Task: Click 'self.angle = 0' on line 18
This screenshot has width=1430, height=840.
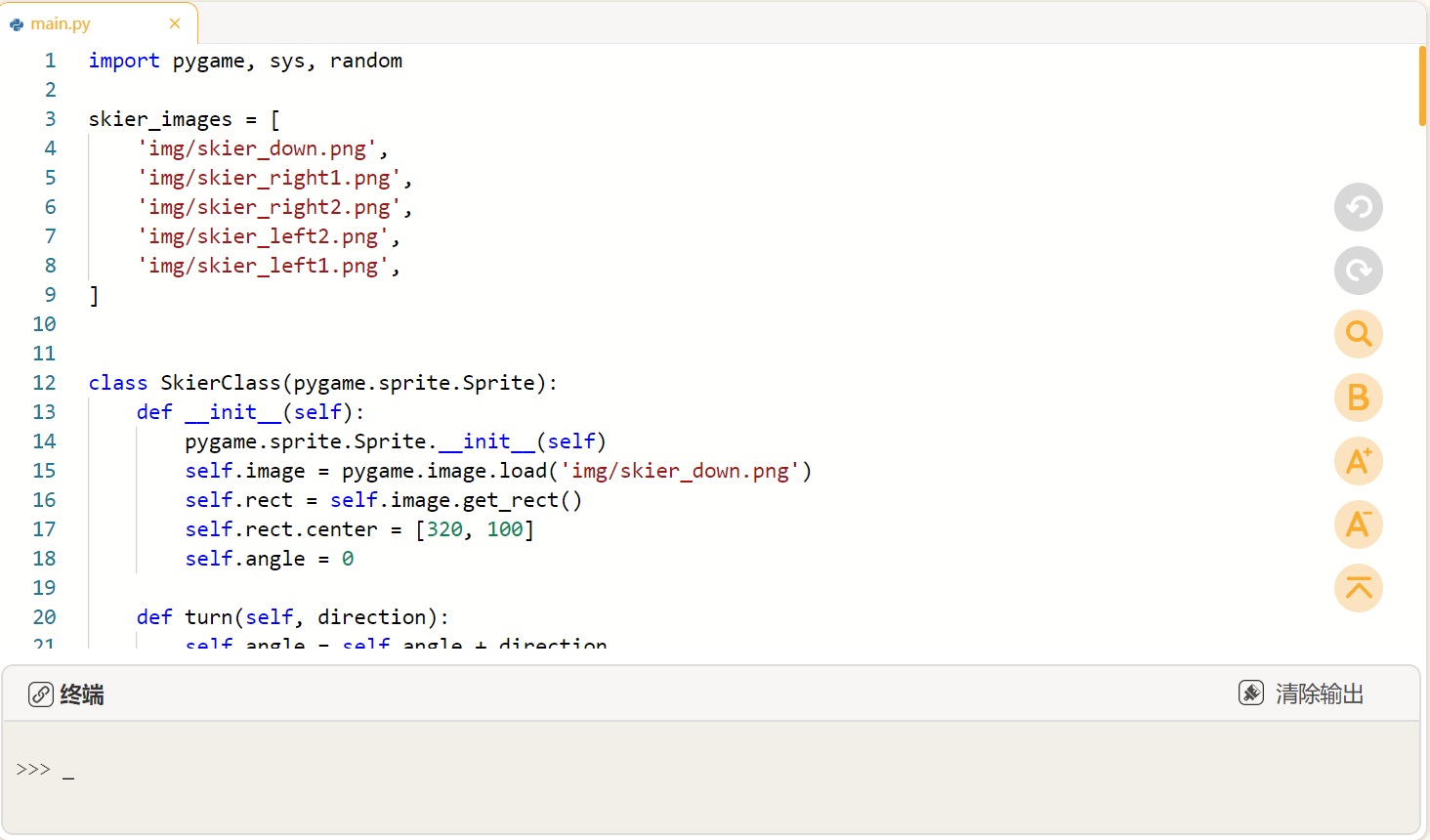Action: (x=270, y=559)
